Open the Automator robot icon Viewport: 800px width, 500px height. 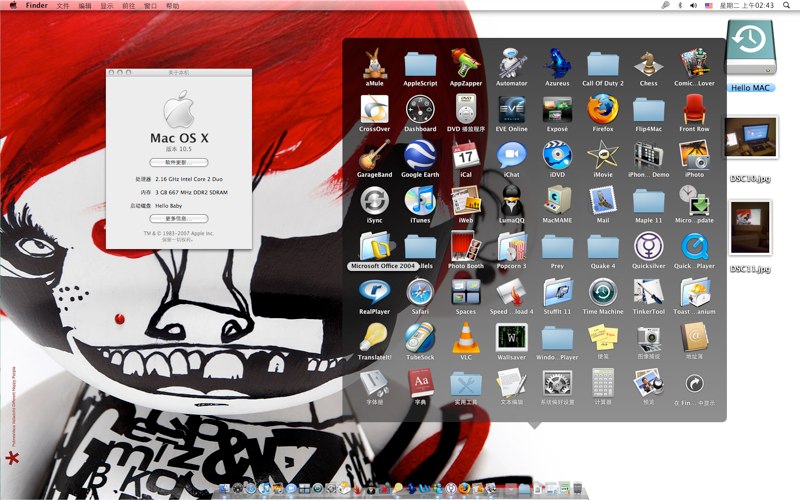click(x=511, y=63)
